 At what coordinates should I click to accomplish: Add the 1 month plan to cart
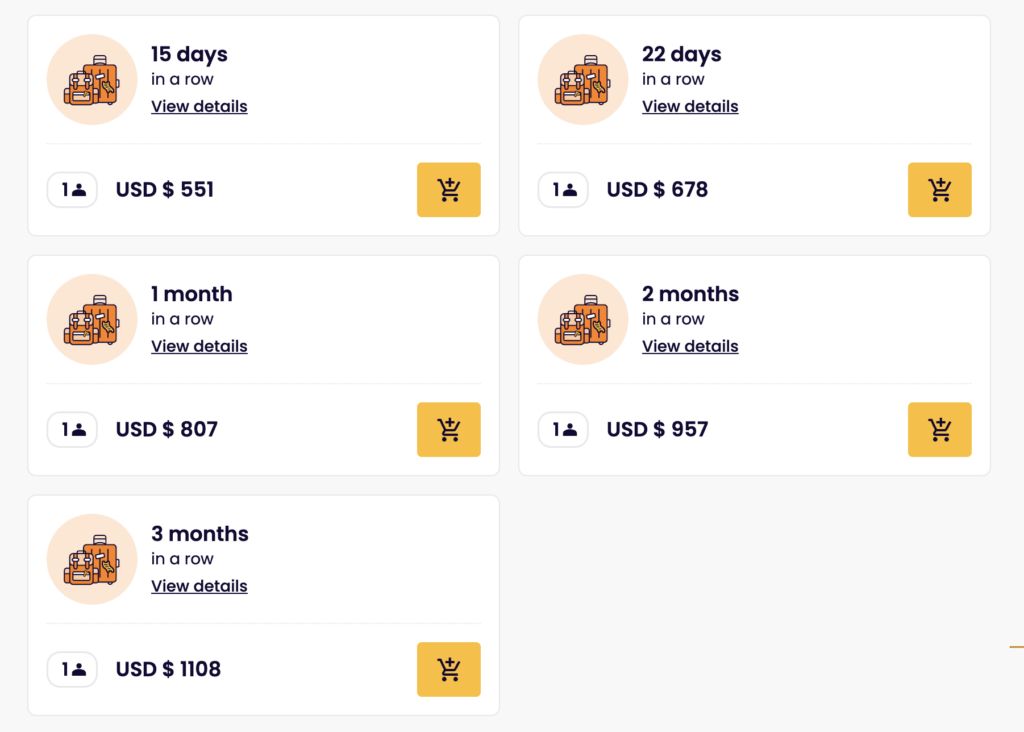[x=448, y=429]
